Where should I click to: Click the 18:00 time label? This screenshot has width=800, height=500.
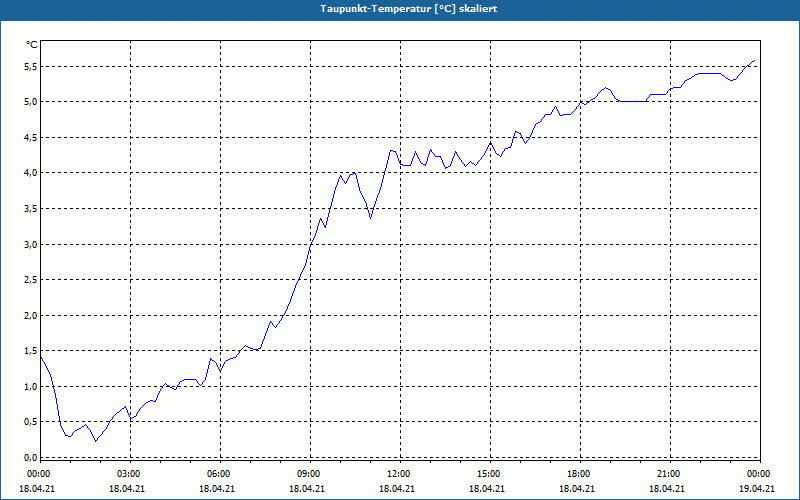click(x=577, y=474)
